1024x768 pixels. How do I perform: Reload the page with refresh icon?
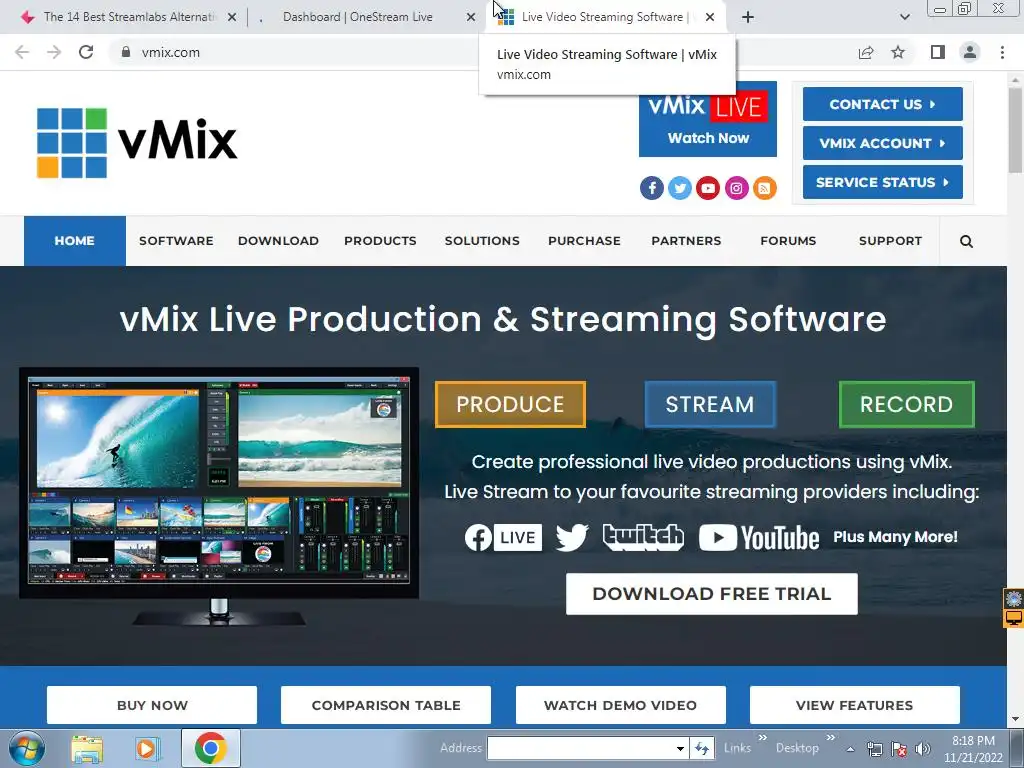(x=86, y=52)
